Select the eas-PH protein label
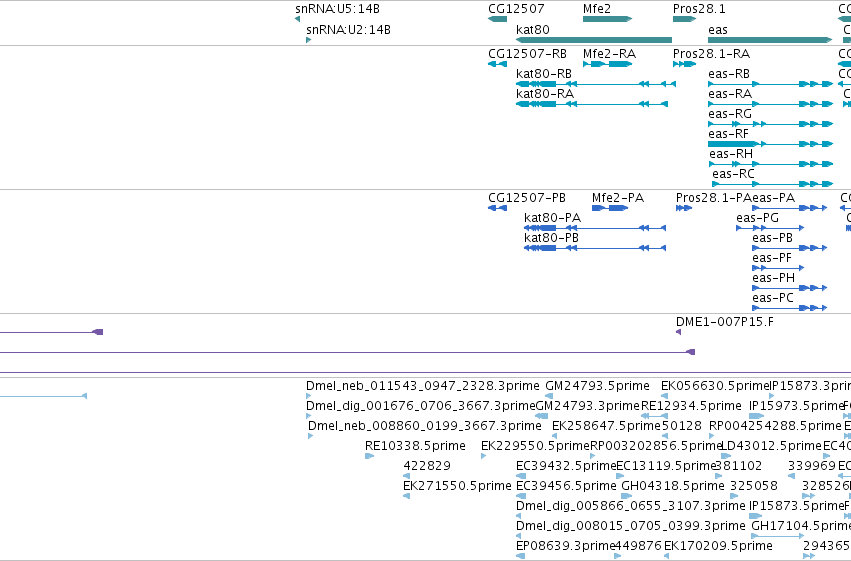The image size is (851, 561). 773,278
